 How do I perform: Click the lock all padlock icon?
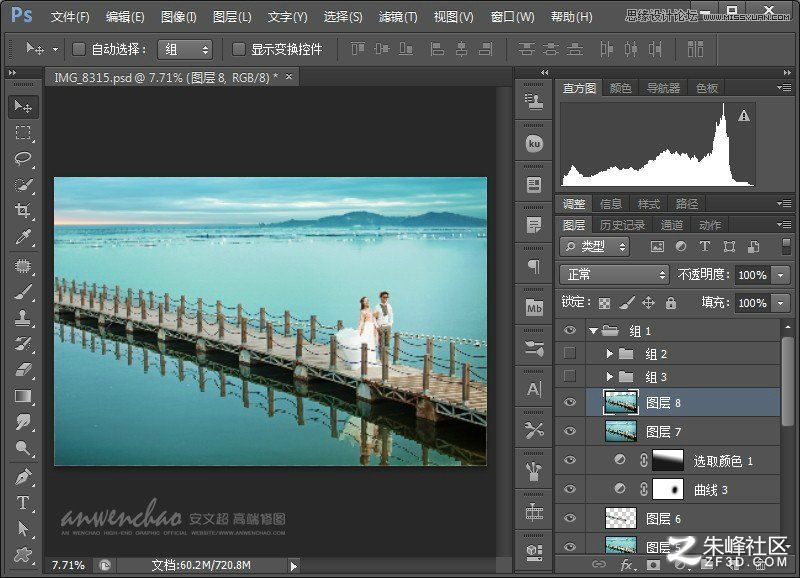[x=671, y=303]
